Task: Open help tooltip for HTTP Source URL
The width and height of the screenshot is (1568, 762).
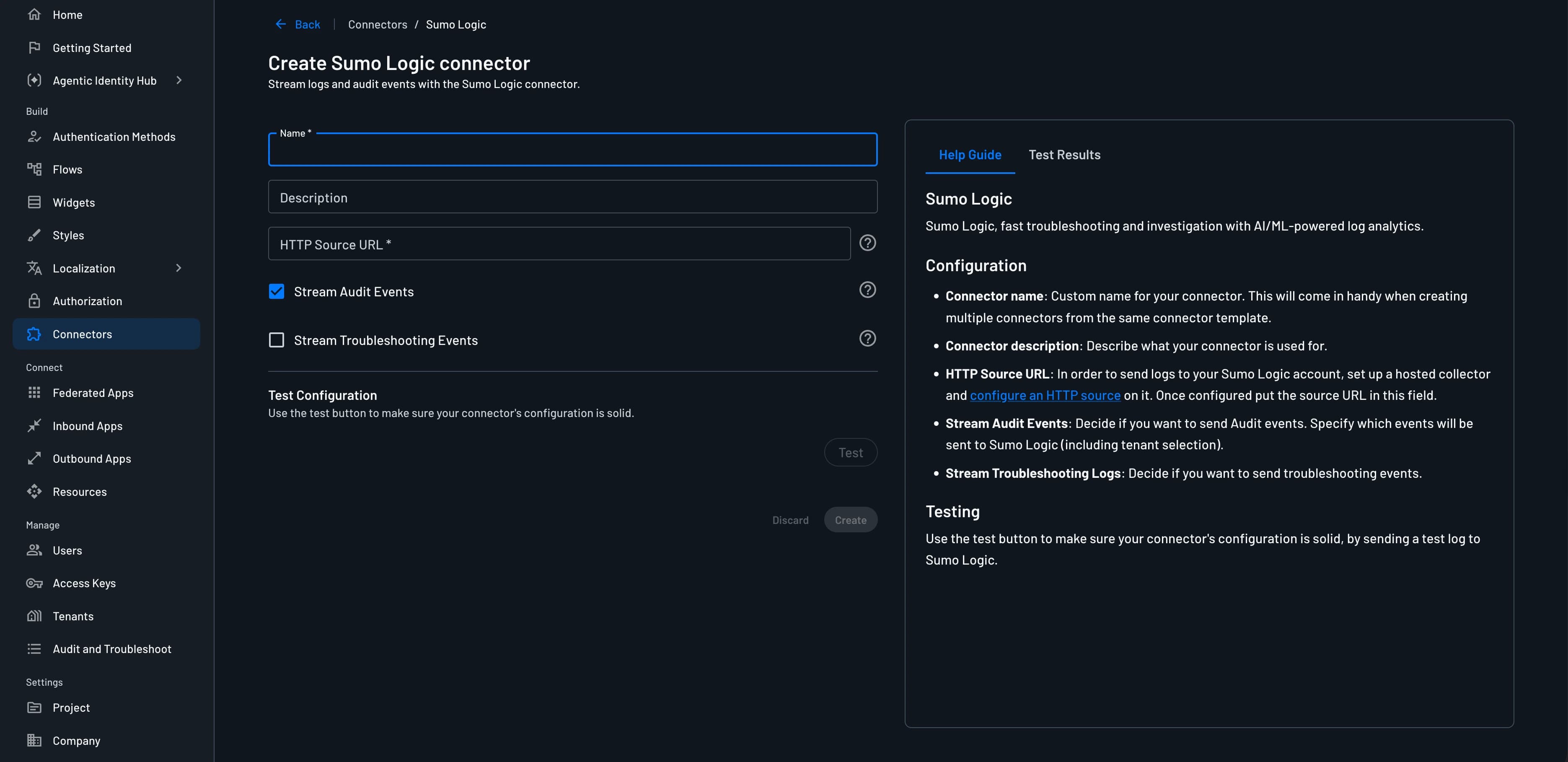Action: click(867, 243)
